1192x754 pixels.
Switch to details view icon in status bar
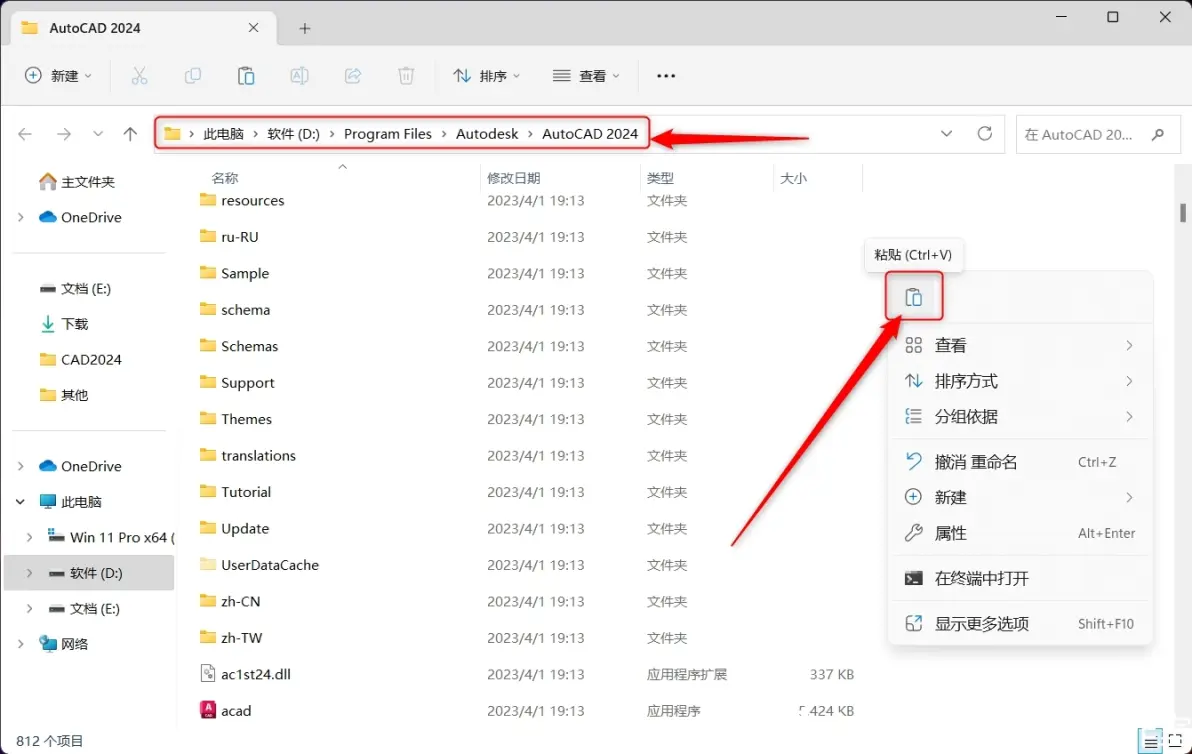pyautogui.click(x=1150, y=741)
